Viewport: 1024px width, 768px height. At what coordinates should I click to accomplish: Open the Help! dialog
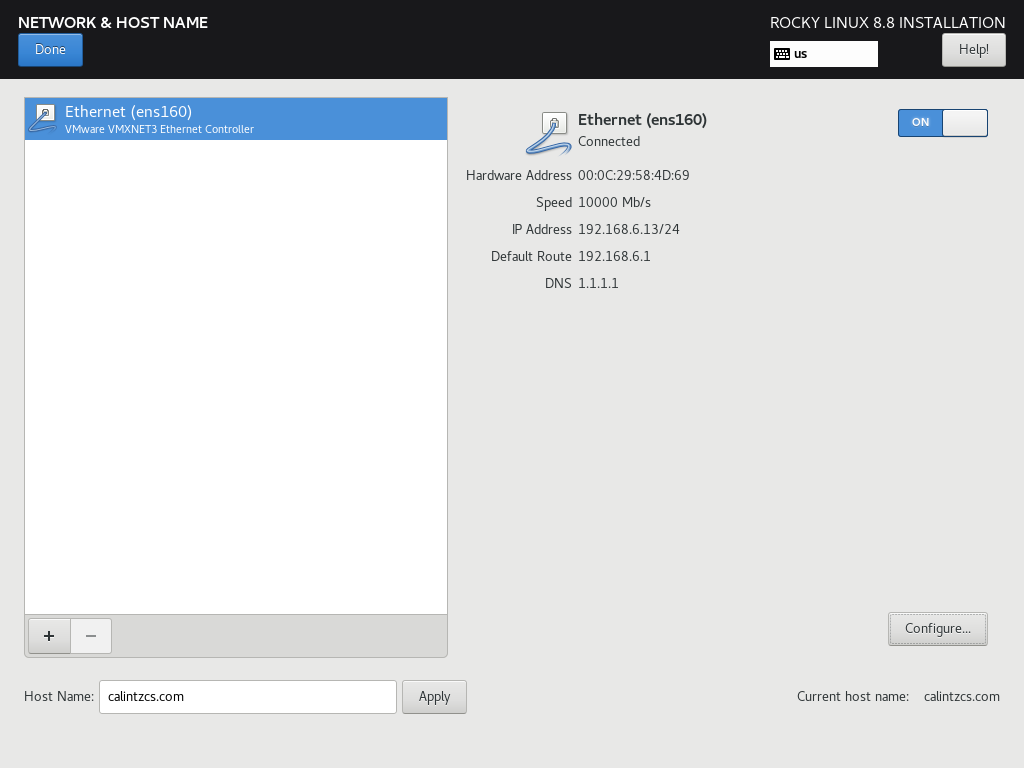[x=973, y=50]
